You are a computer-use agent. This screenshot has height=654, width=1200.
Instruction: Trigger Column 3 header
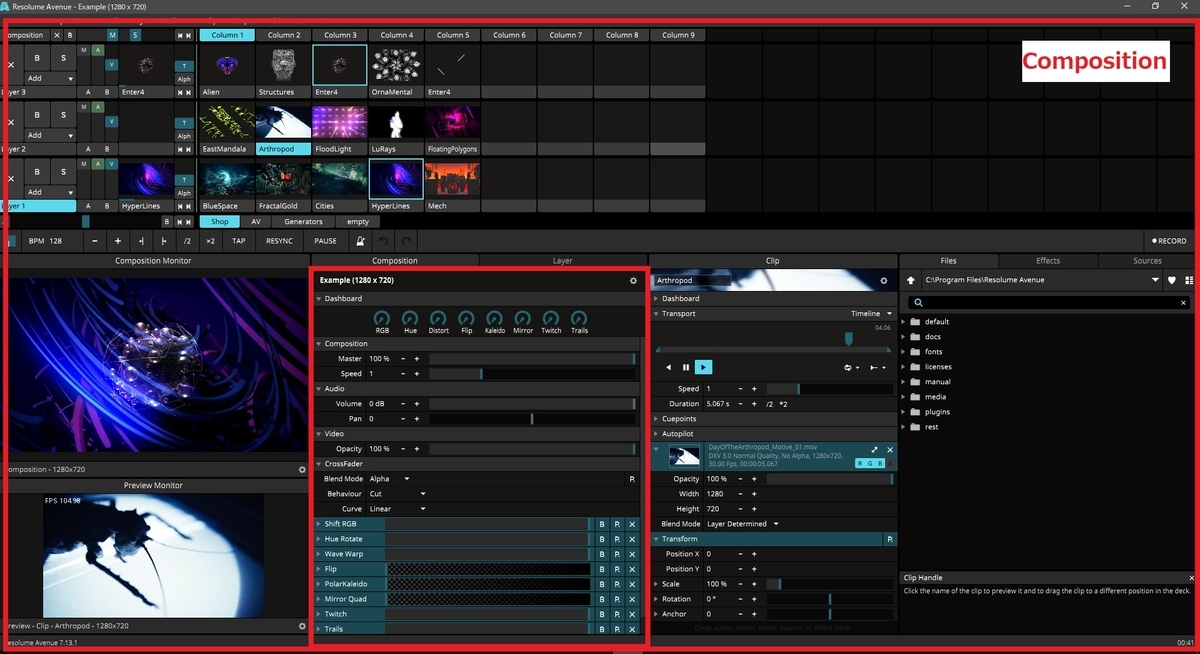click(x=340, y=35)
